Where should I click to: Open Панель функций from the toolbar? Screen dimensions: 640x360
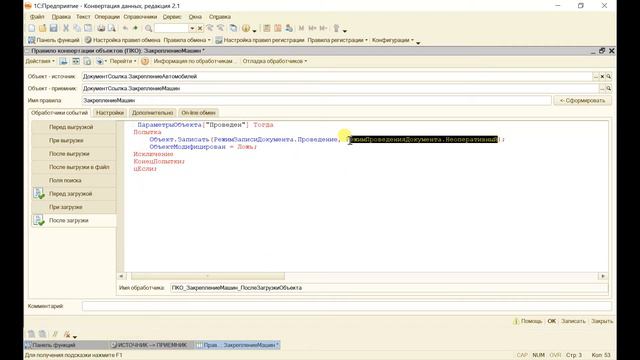pyautogui.click(x=53, y=40)
